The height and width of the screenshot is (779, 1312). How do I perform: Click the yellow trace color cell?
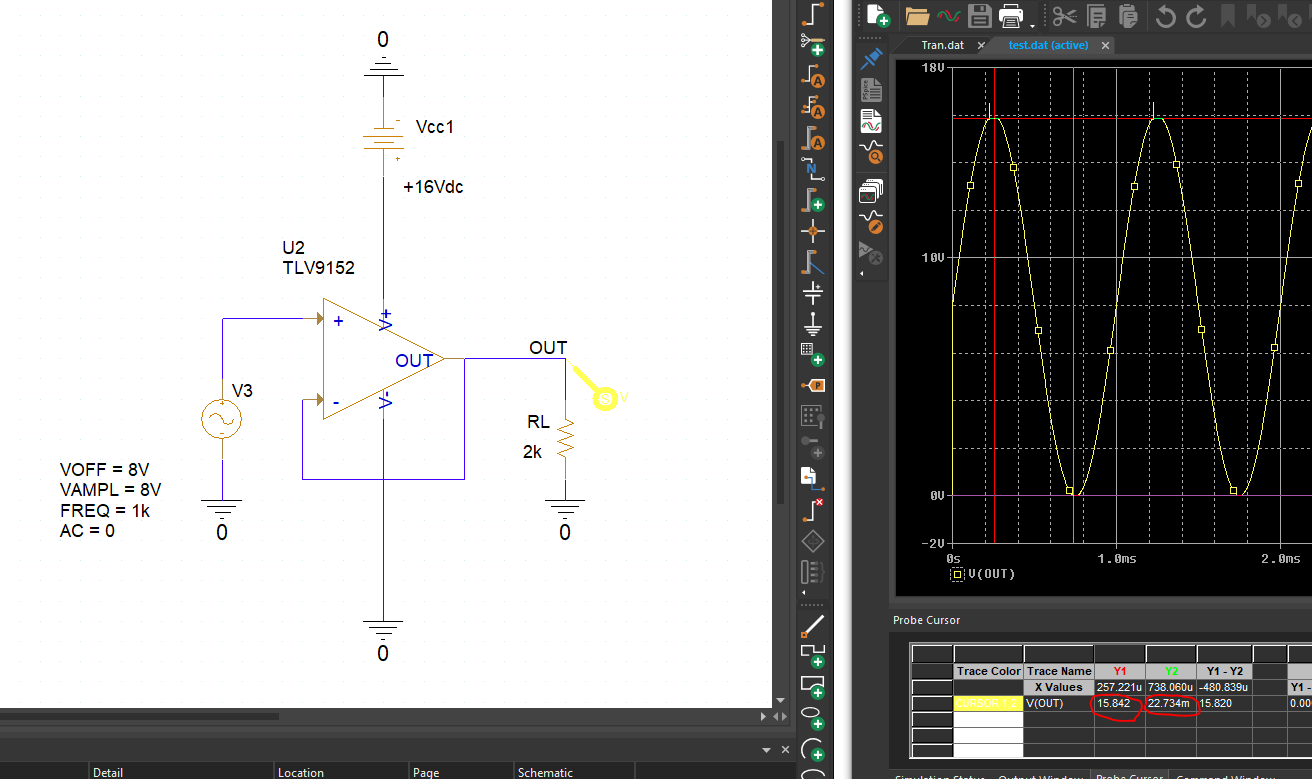988,703
